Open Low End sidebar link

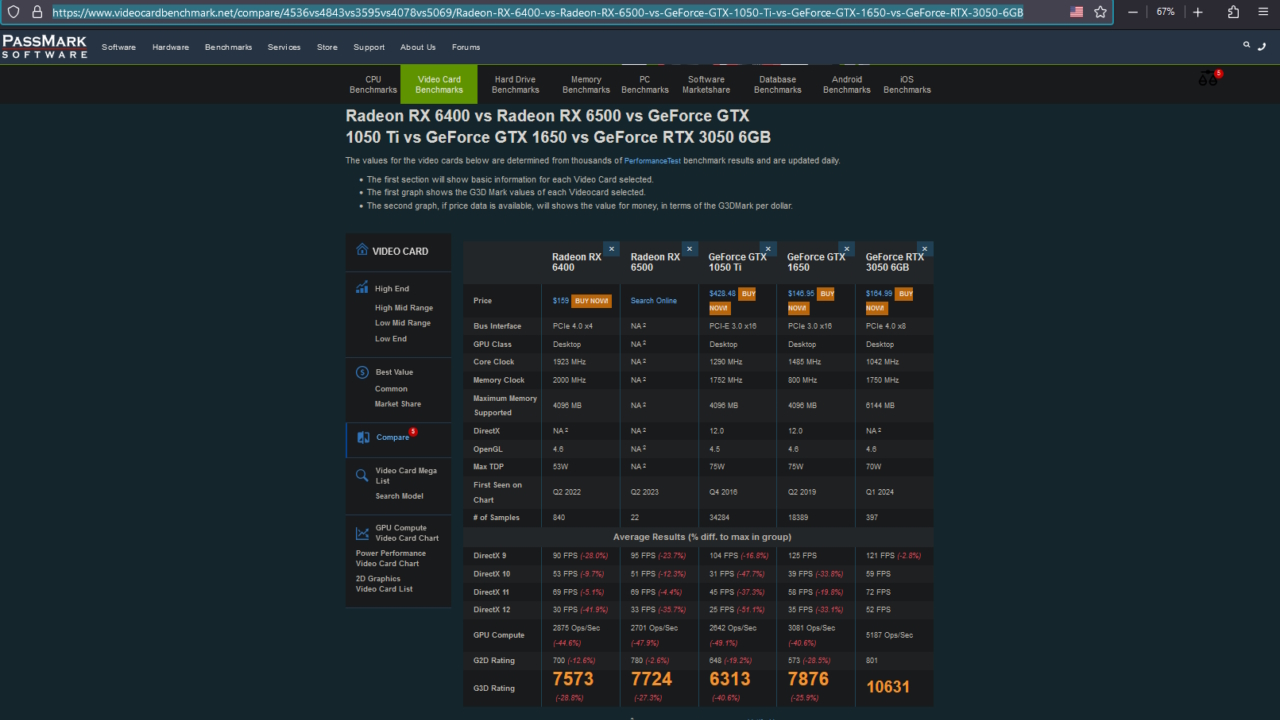(391, 339)
